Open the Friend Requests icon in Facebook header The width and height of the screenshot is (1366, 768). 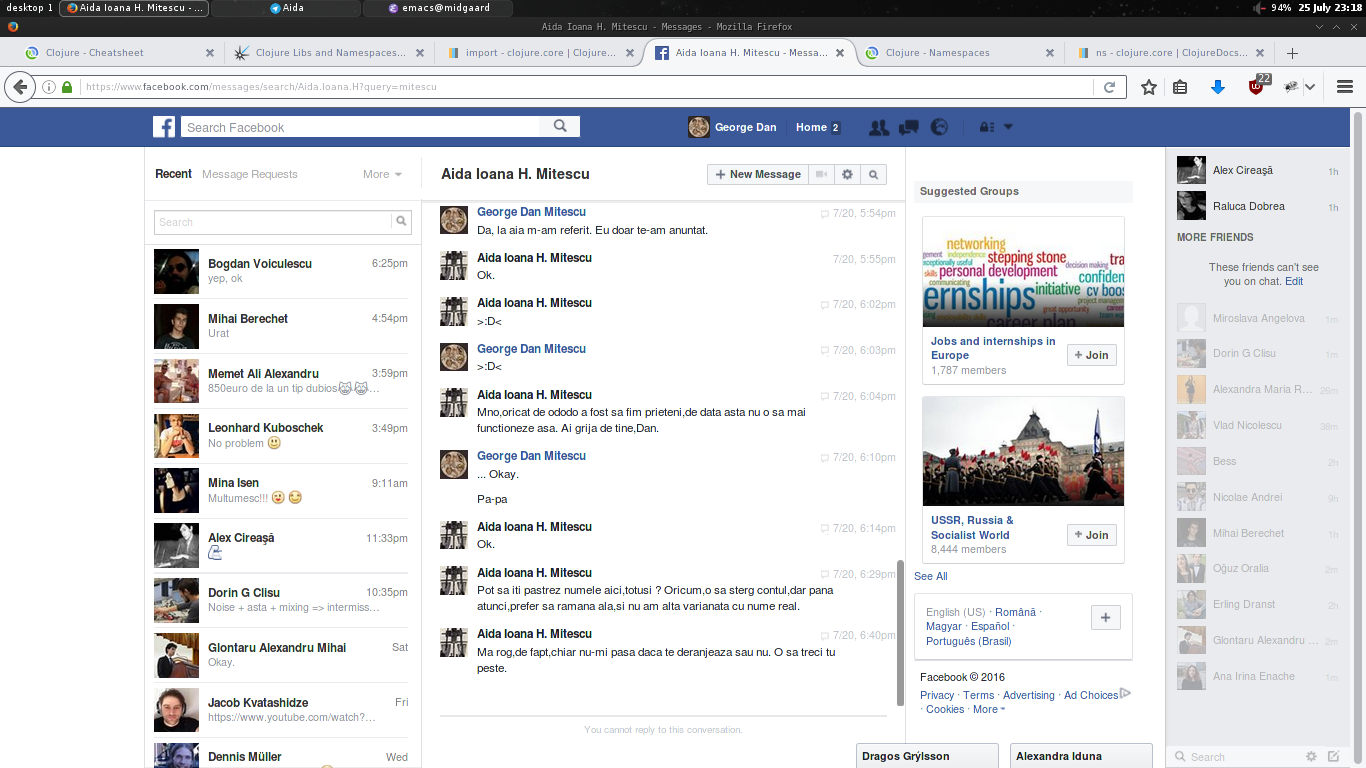(879, 127)
